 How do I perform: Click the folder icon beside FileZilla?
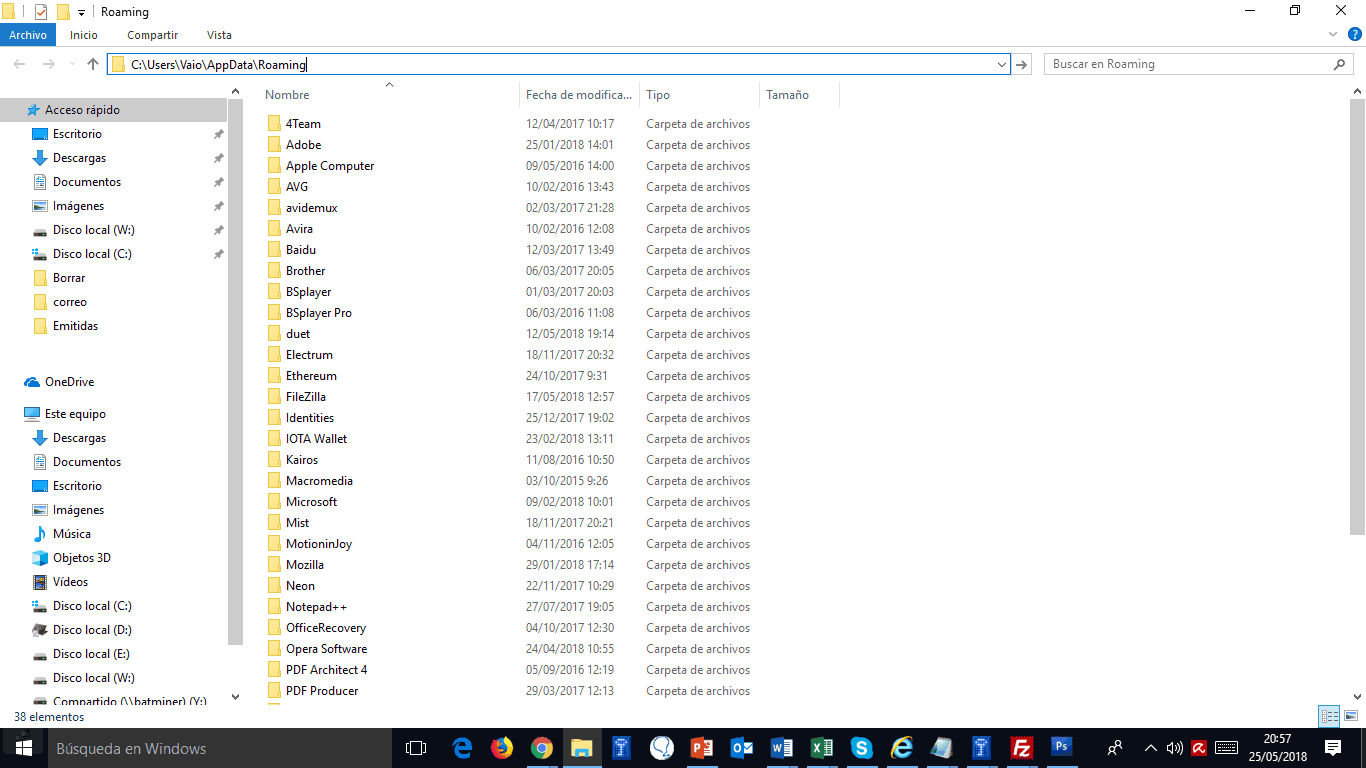[275, 397]
